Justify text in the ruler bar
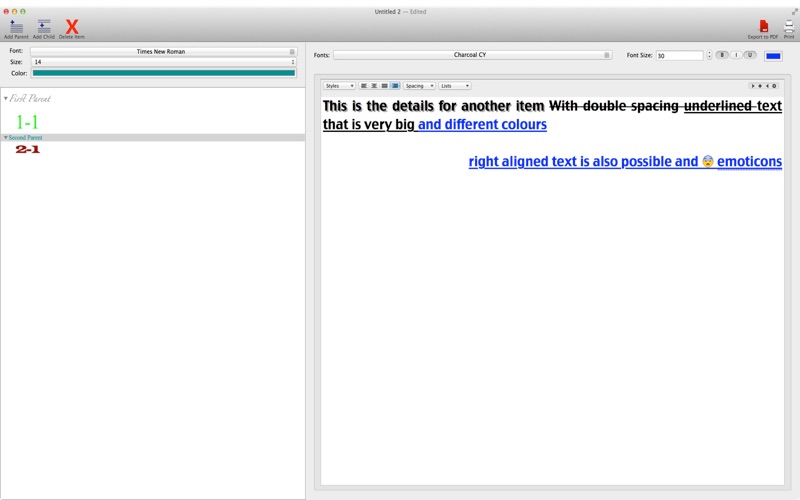Image resolution: width=800 pixels, height=500 pixels. coord(385,86)
